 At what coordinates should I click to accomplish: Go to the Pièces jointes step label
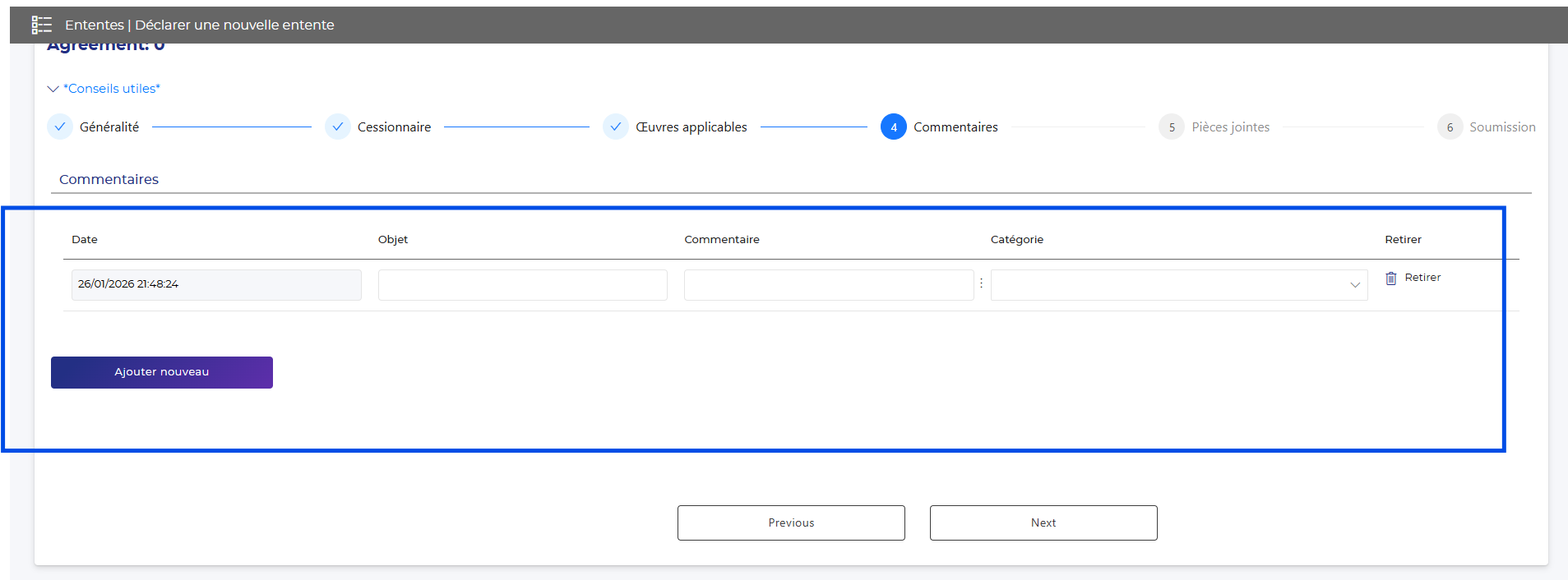point(1230,127)
